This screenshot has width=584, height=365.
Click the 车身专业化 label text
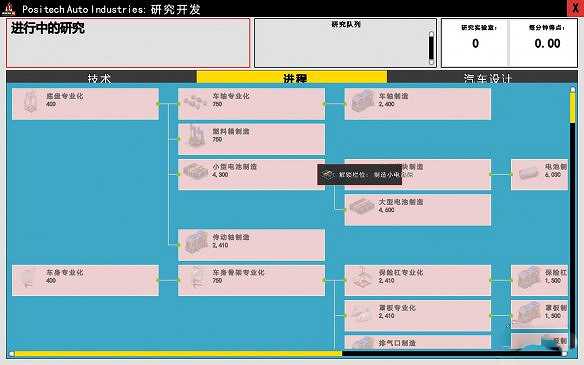65,273
